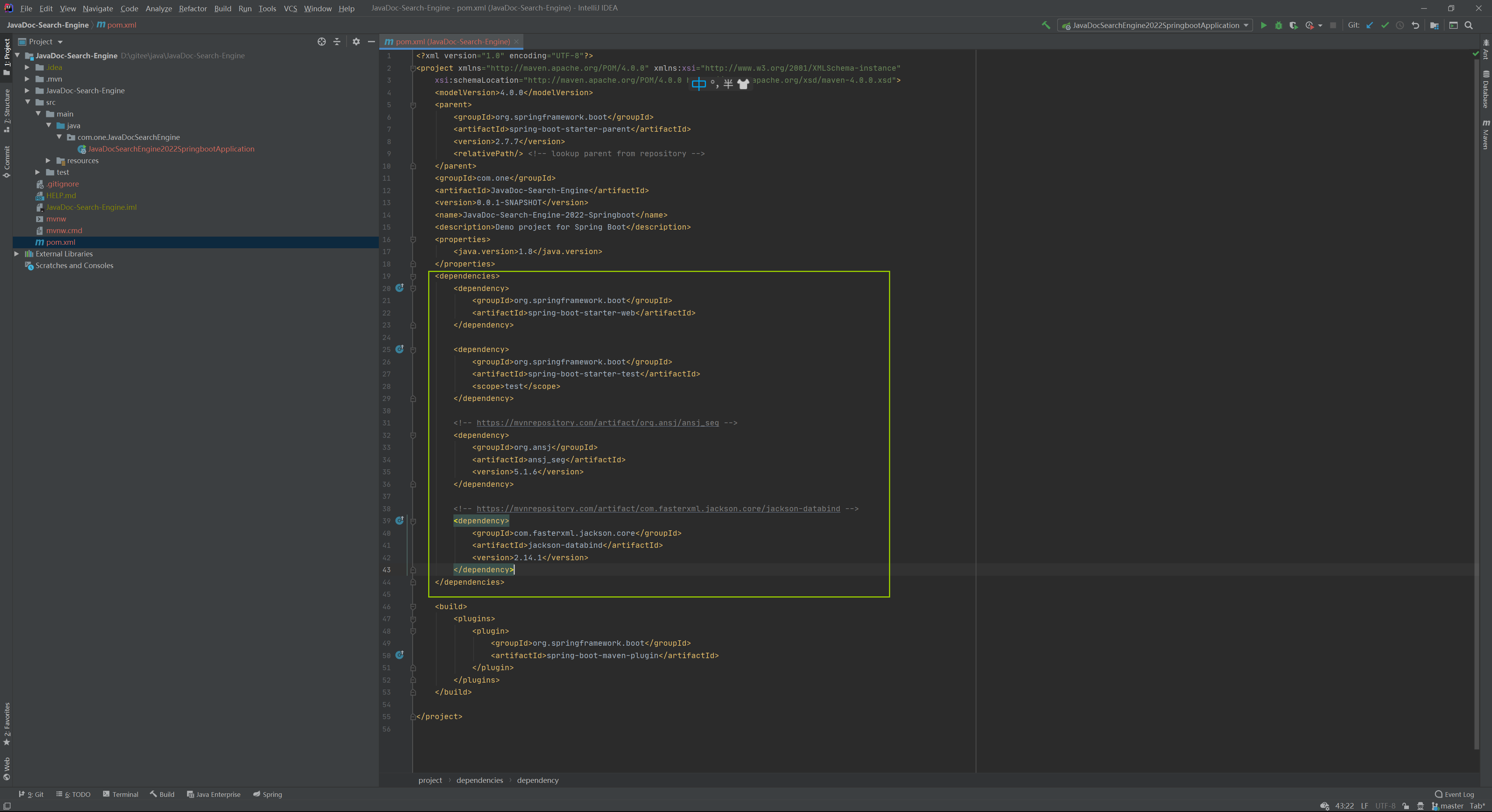Click dependencies in the editor breadcrumb

tap(479, 780)
